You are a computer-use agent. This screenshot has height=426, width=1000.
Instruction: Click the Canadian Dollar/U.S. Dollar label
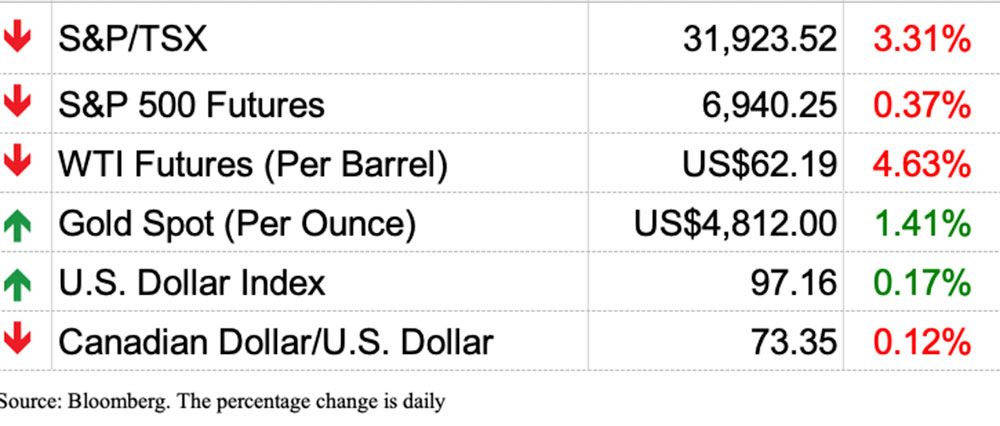pyautogui.click(x=276, y=342)
